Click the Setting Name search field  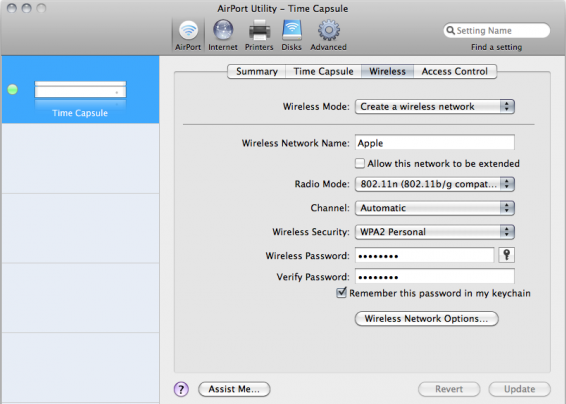(x=497, y=31)
